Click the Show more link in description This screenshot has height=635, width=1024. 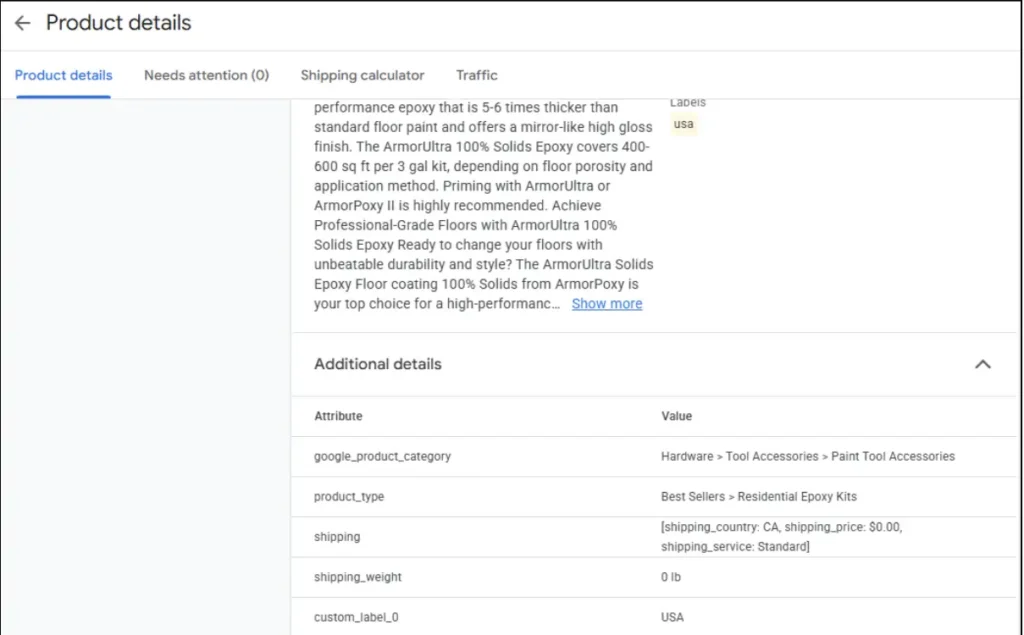tap(607, 304)
